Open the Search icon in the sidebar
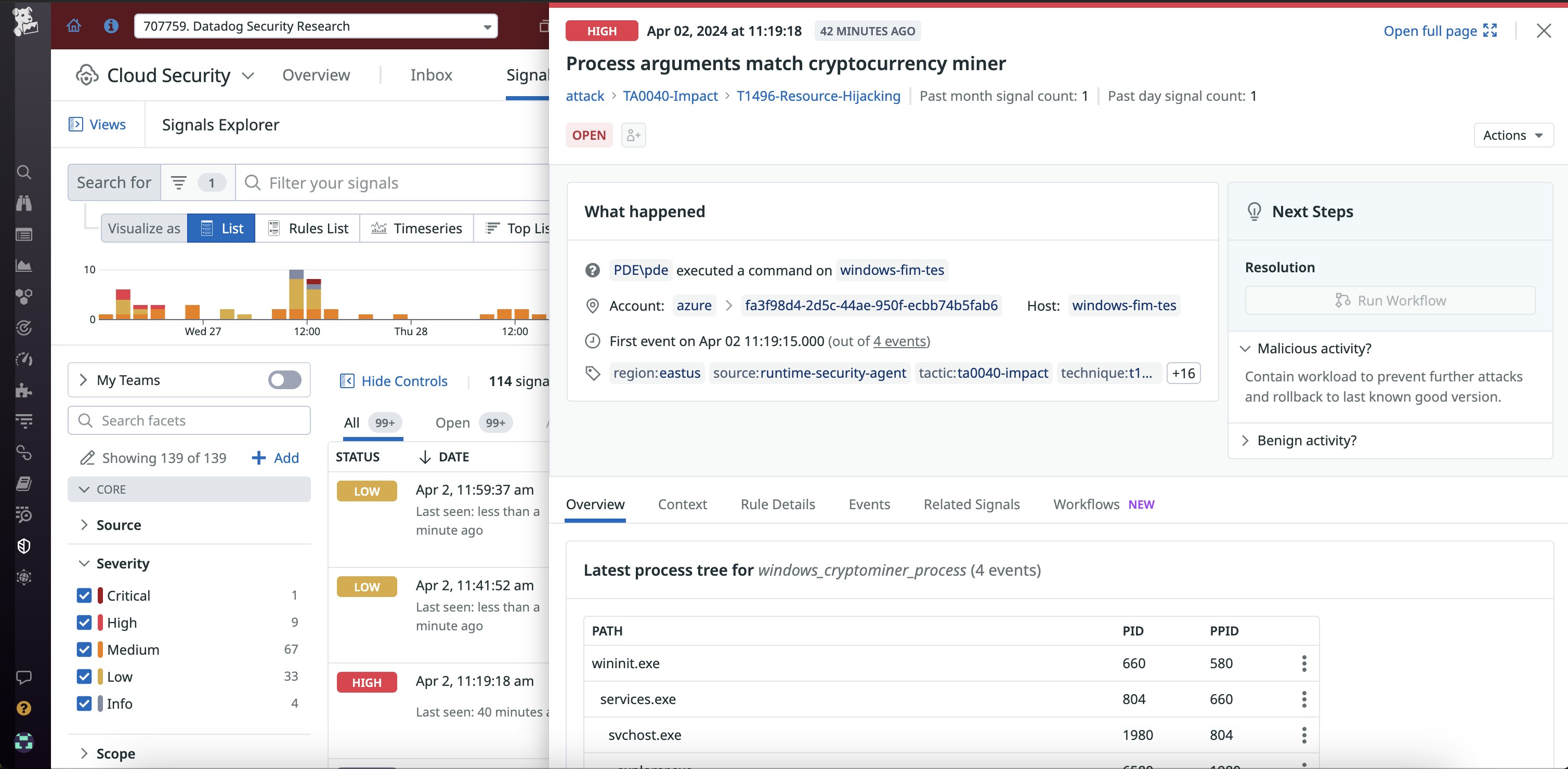The height and width of the screenshot is (769, 1568). pos(24,173)
